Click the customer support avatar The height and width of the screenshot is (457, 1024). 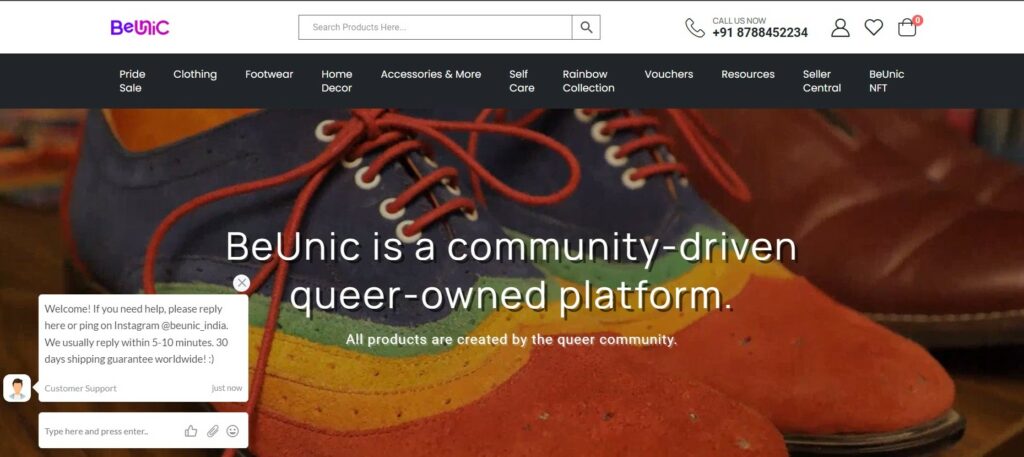click(17, 388)
